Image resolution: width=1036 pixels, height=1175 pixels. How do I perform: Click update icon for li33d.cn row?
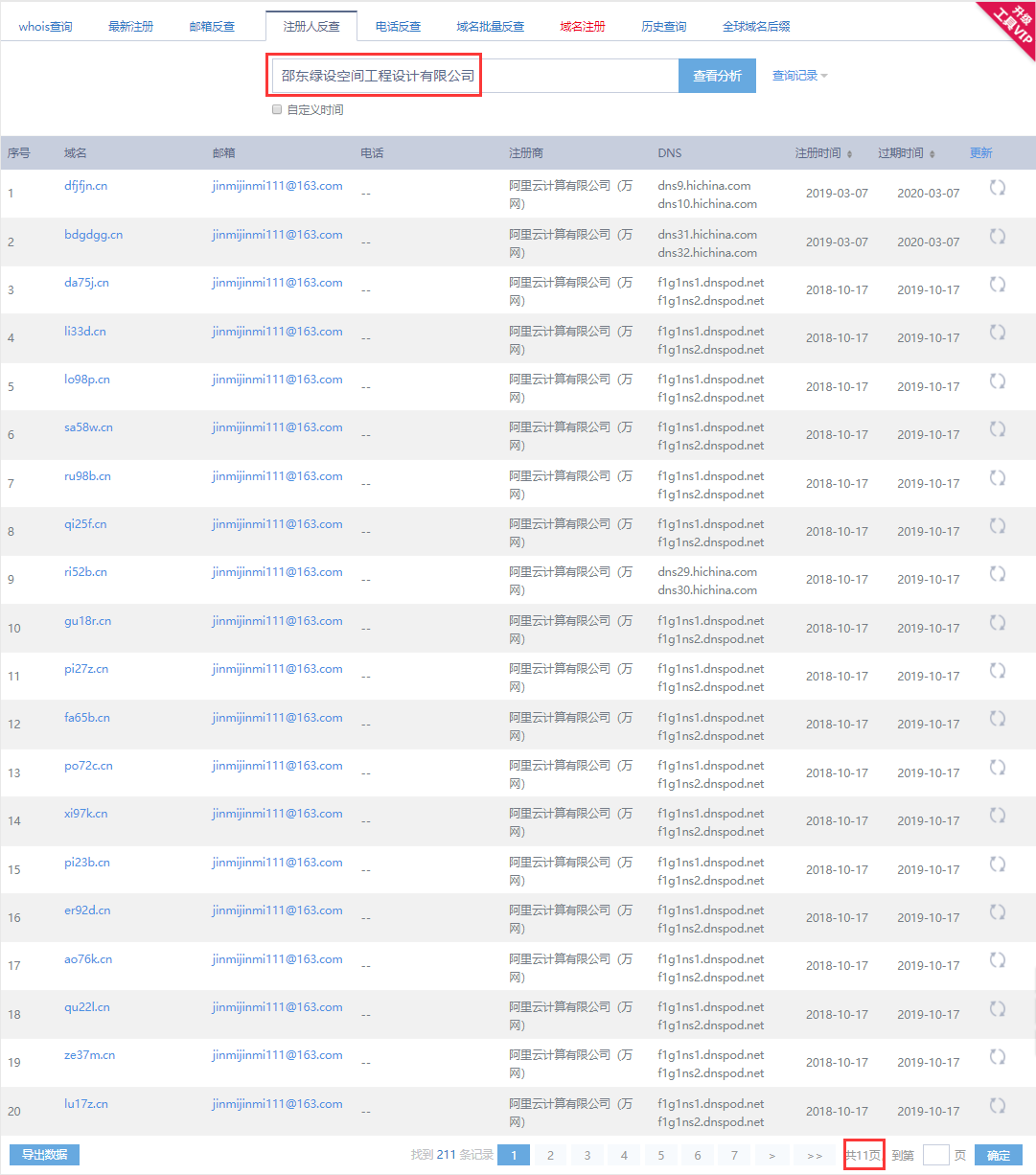pyautogui.click(x=997, y=333)
